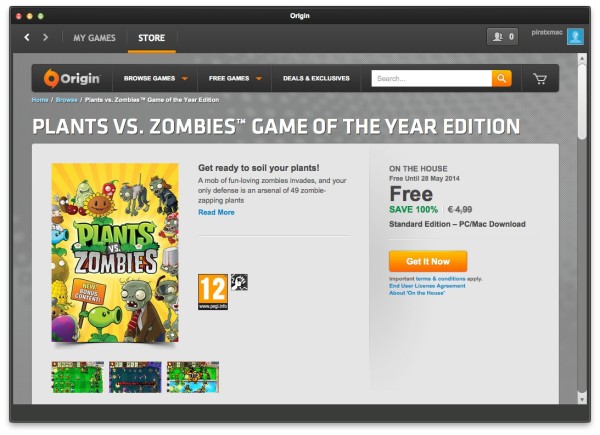Viewport: 600px width, 435px height.
Task: Click the Home breadcrumb link
Action: tap(40, 100)
